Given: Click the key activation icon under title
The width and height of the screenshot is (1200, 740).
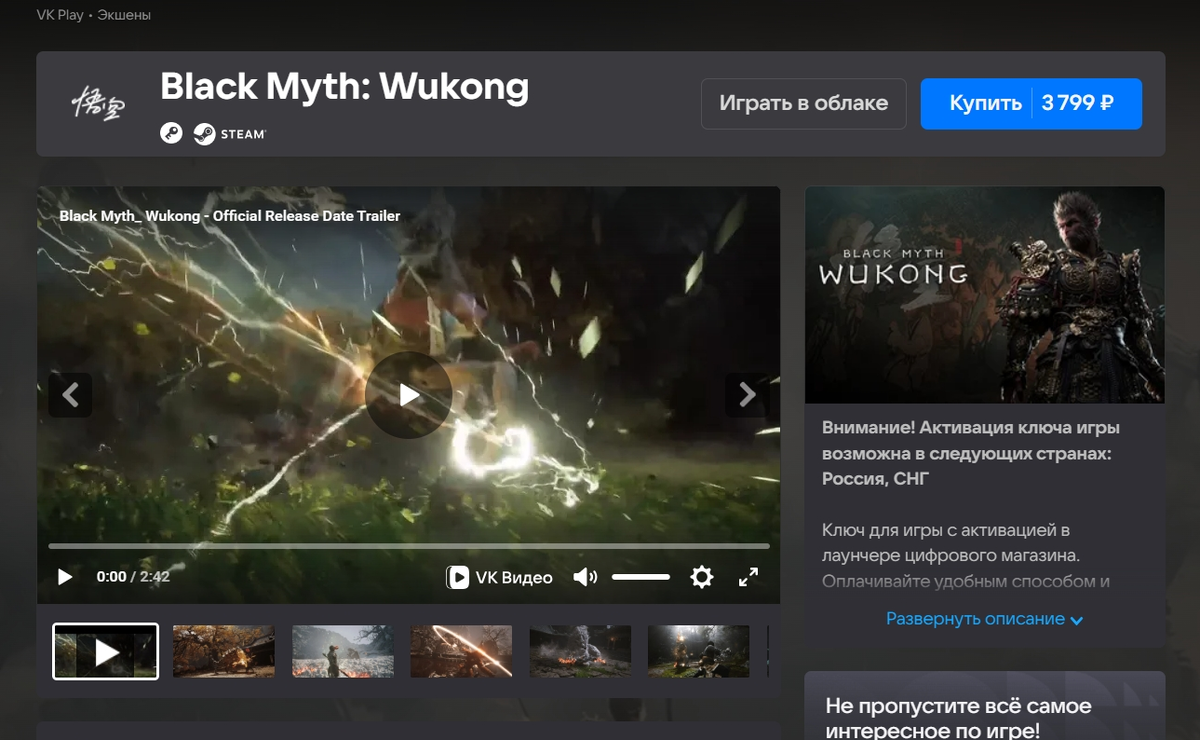Looking at the screenshot, I should [x=171, y=133].
